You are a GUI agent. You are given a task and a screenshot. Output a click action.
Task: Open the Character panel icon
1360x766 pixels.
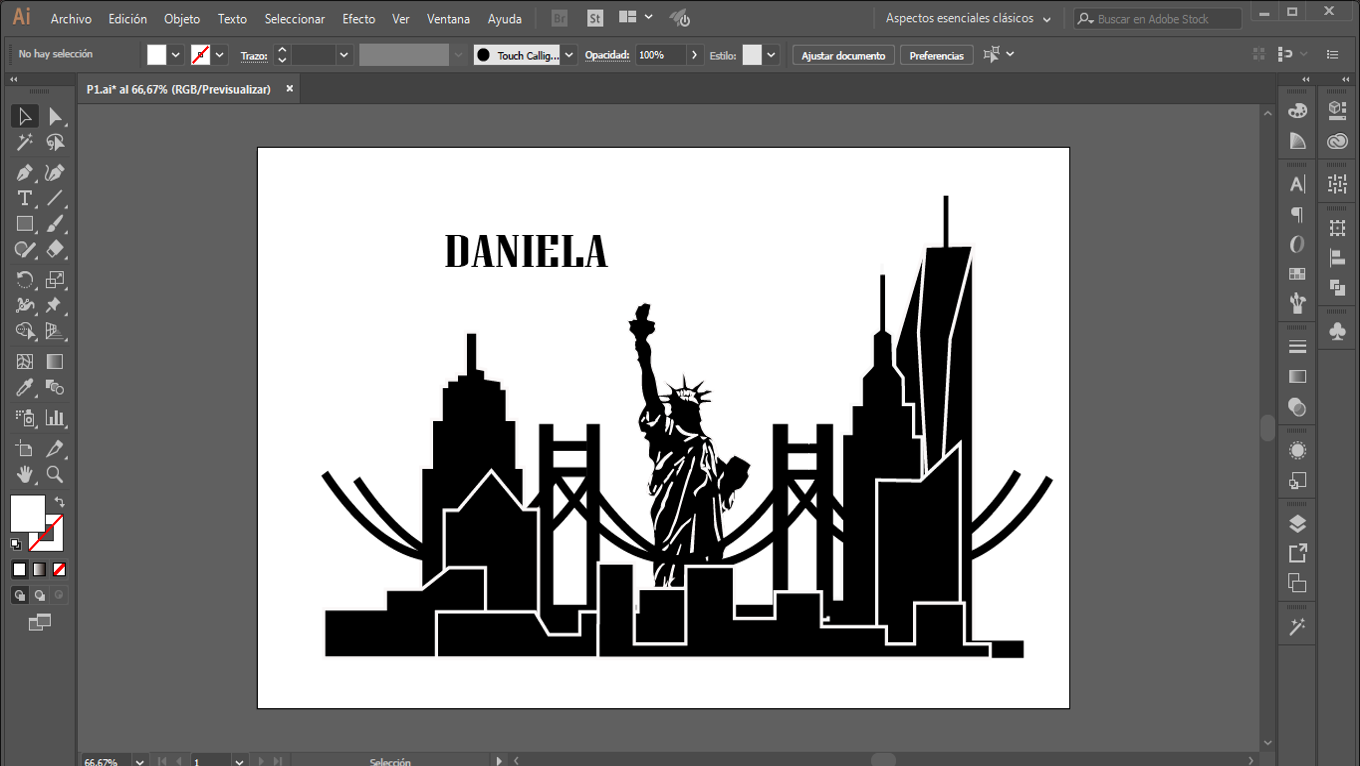tap(1298, 184)
